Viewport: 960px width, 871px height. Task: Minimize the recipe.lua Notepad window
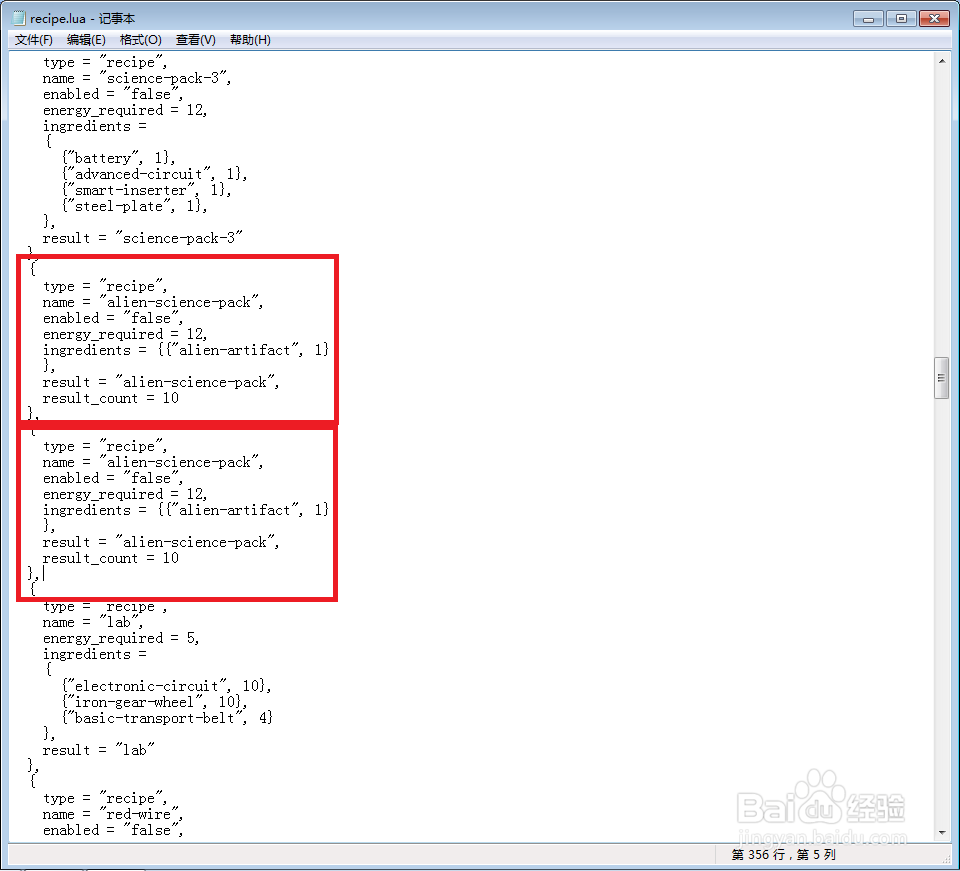click(x=868, y=19)
